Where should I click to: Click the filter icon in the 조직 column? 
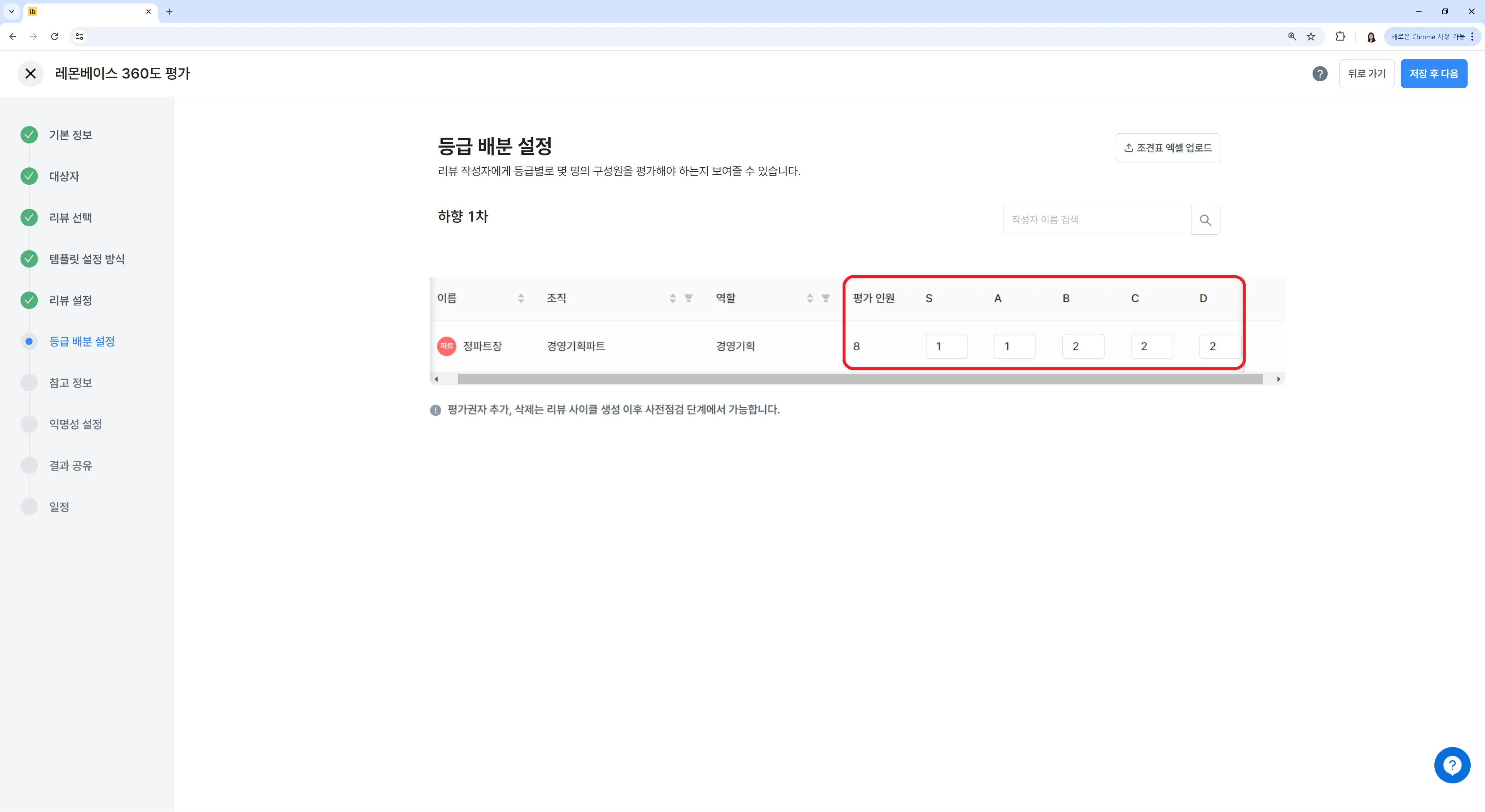tap(688, 298)
